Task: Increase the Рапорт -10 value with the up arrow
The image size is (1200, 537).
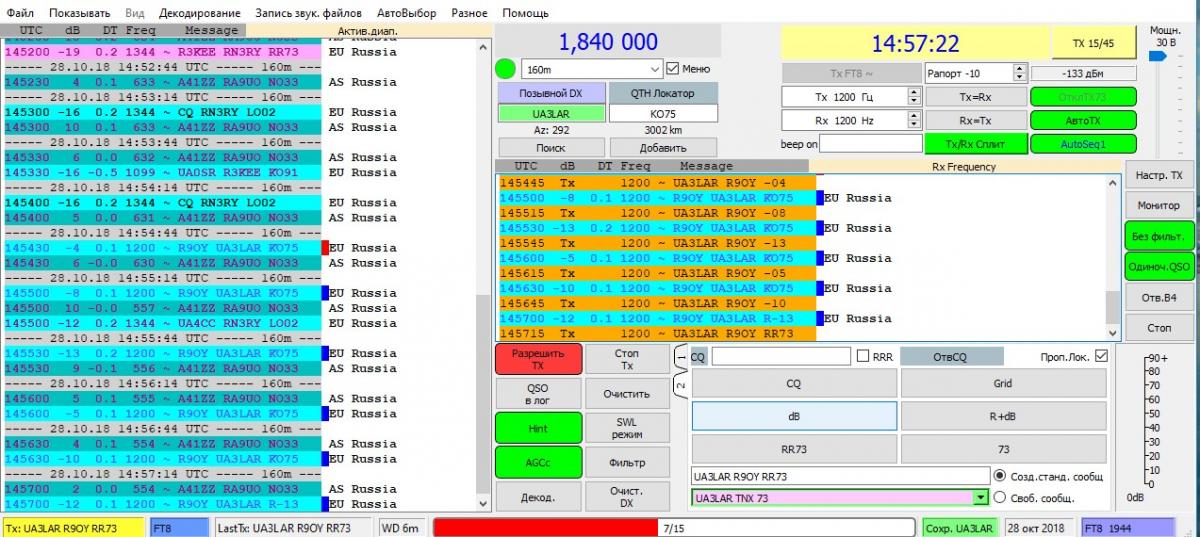Action: coord(1019,69)
